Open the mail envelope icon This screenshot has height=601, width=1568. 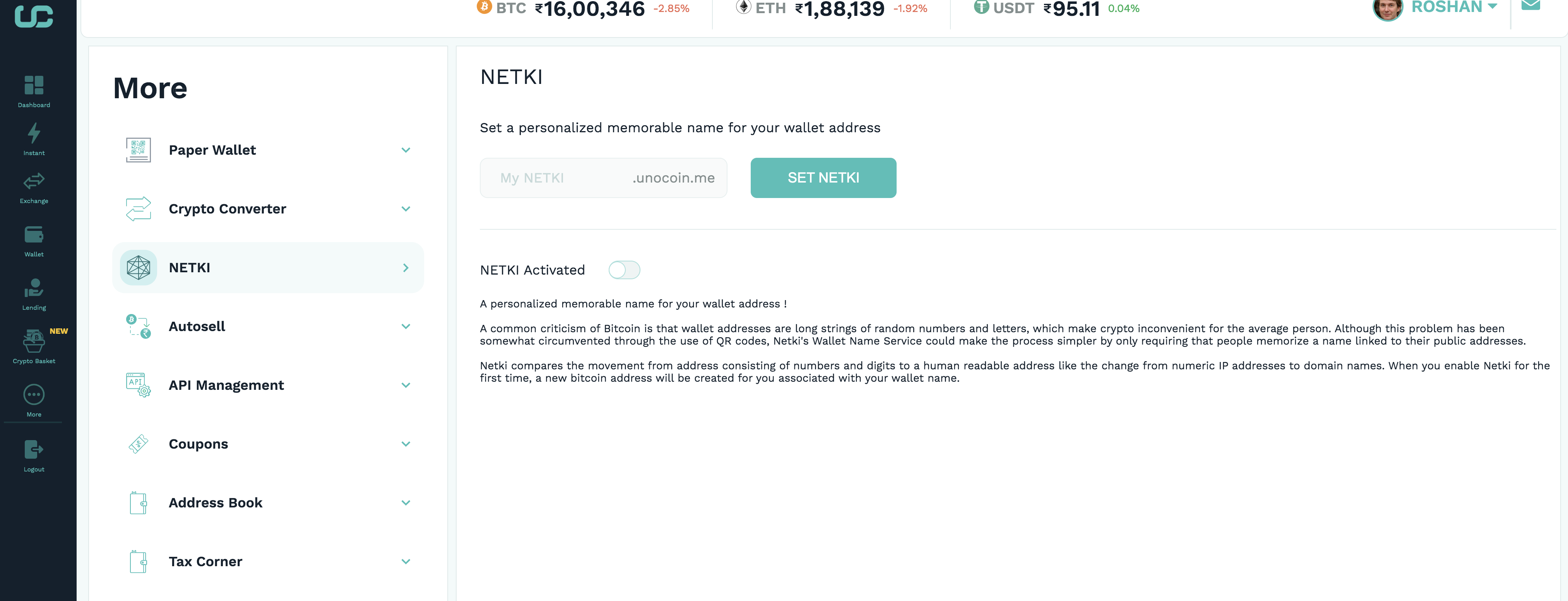[1530, 5]
